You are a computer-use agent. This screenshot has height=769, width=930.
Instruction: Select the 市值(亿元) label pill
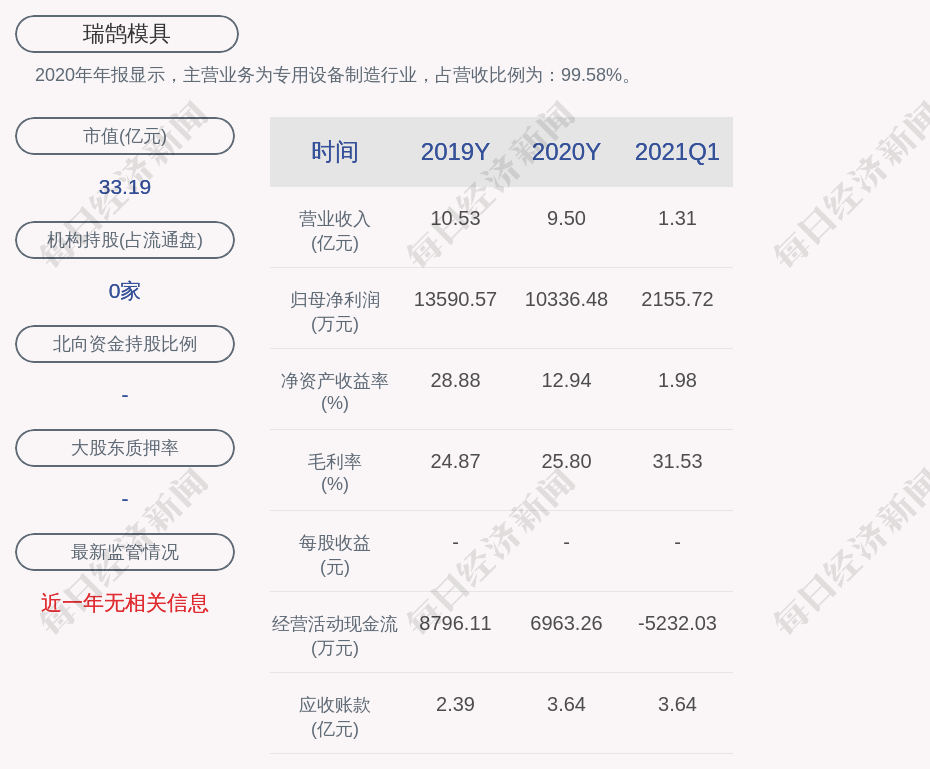[x=125, y=136]
